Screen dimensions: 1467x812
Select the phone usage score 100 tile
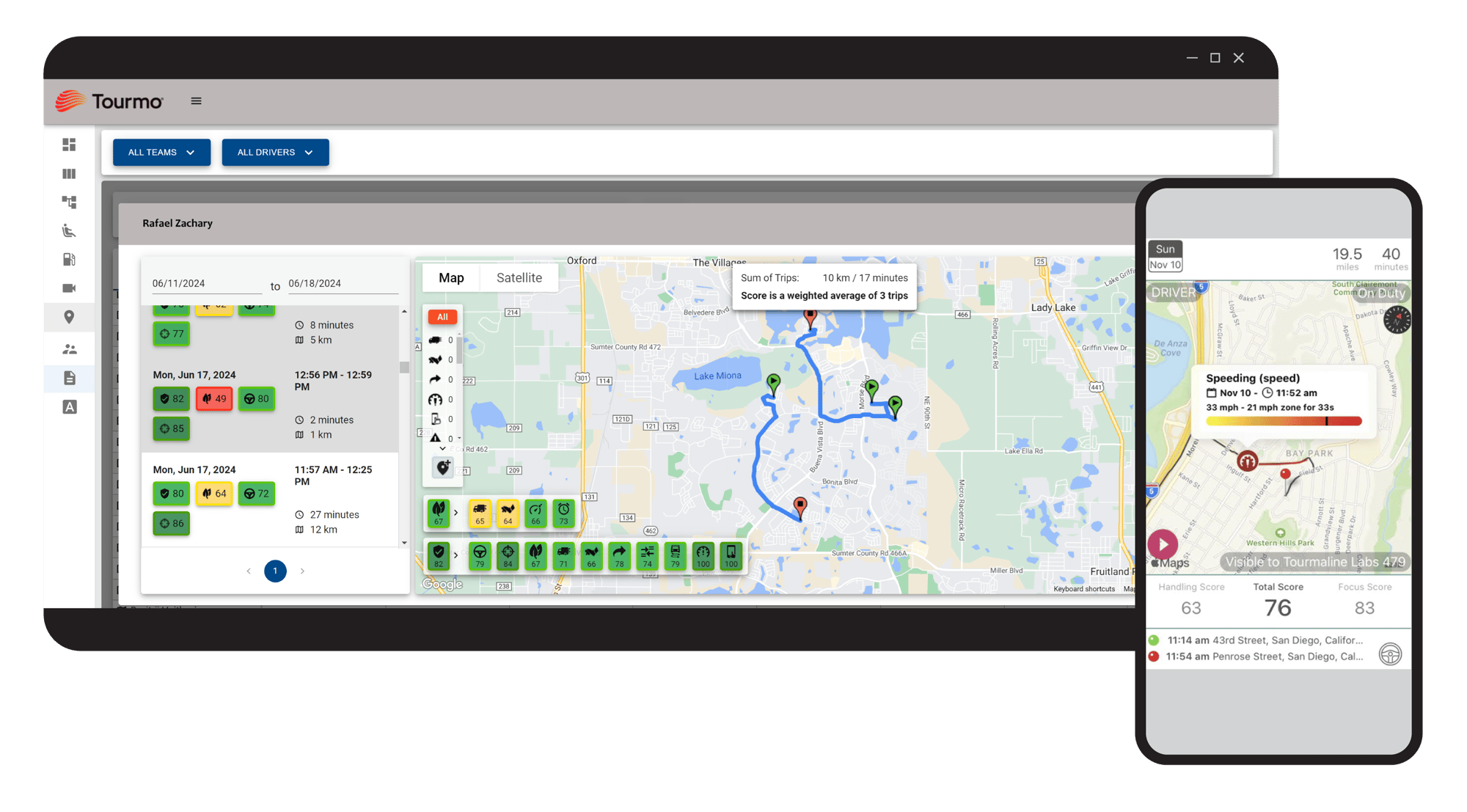click(x=731, y=555)
